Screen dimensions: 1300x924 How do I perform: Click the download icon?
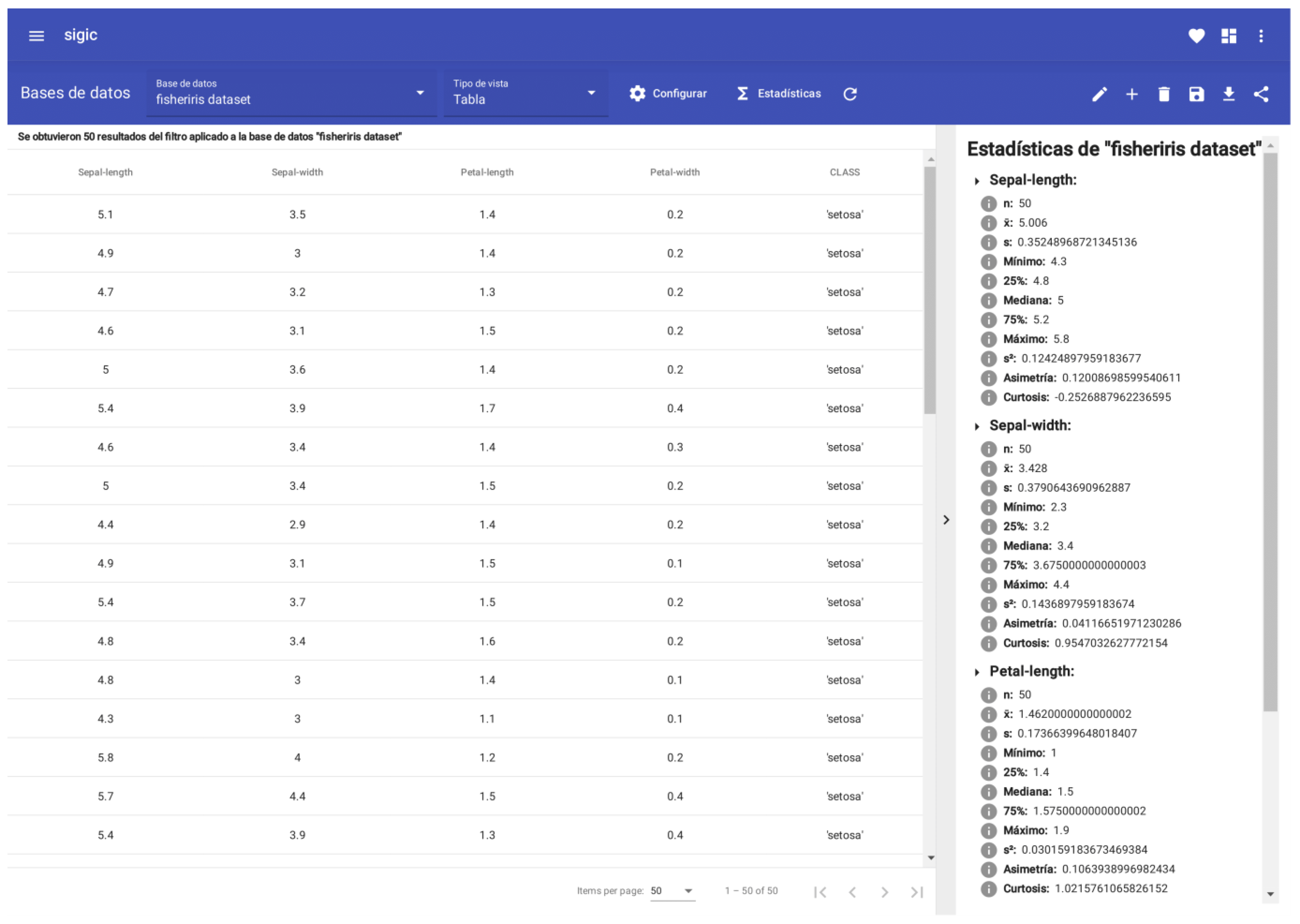[x=1228, y=94]
